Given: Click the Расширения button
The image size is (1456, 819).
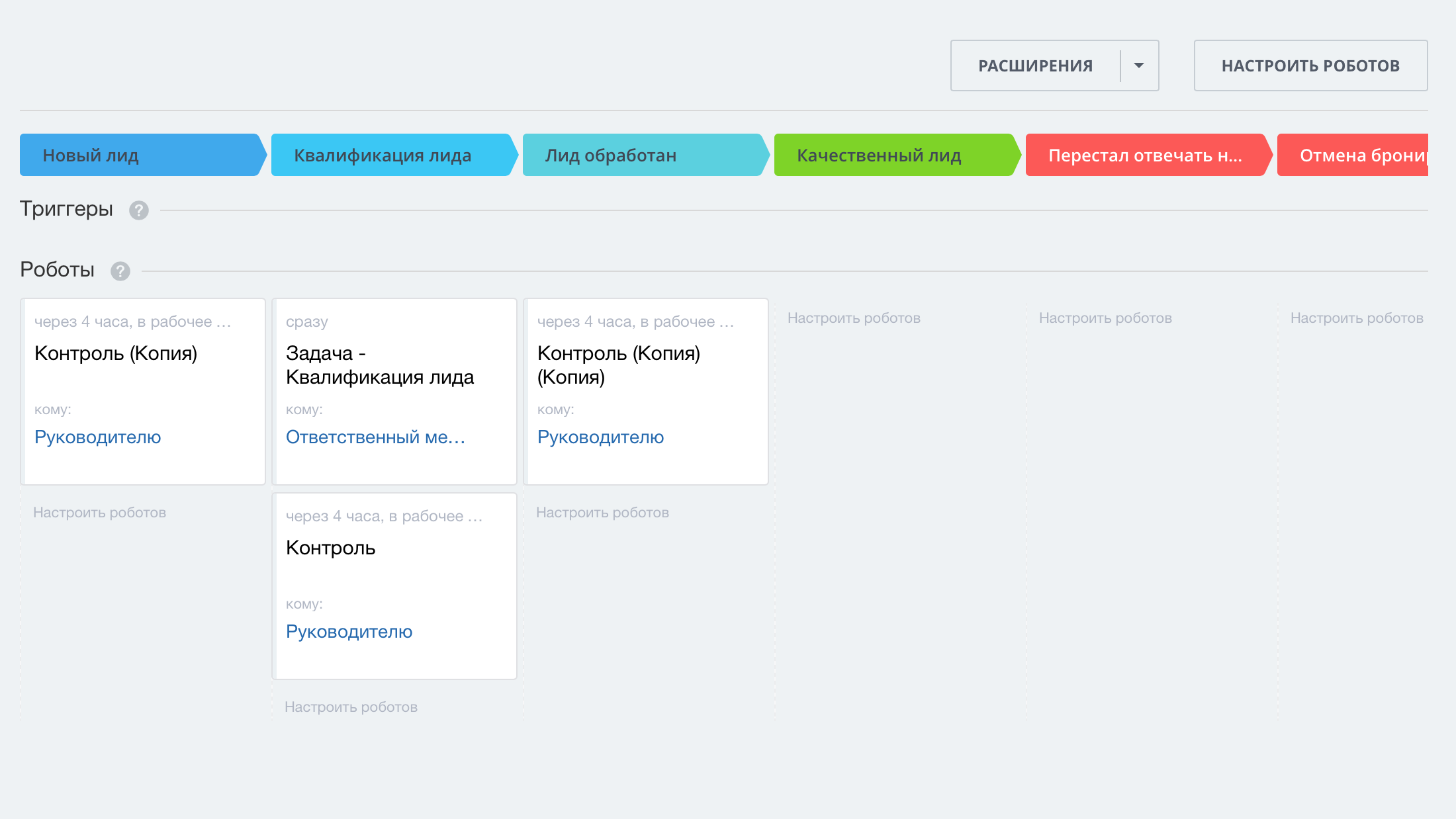Looking at the screenshot, I should pyautogui.click(x=1035, y=65).
